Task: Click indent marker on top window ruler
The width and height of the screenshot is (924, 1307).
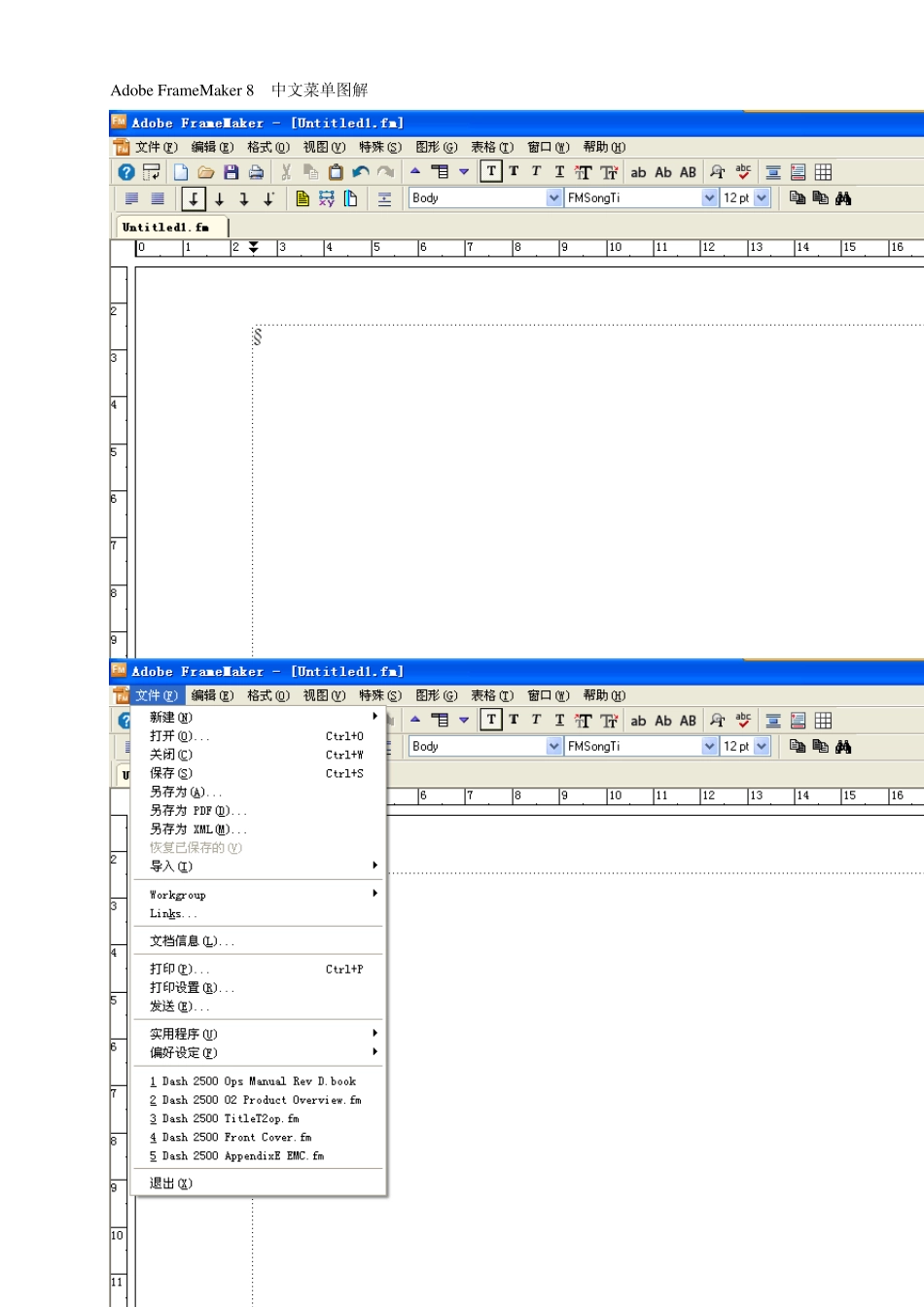Action: coord(254,247)
